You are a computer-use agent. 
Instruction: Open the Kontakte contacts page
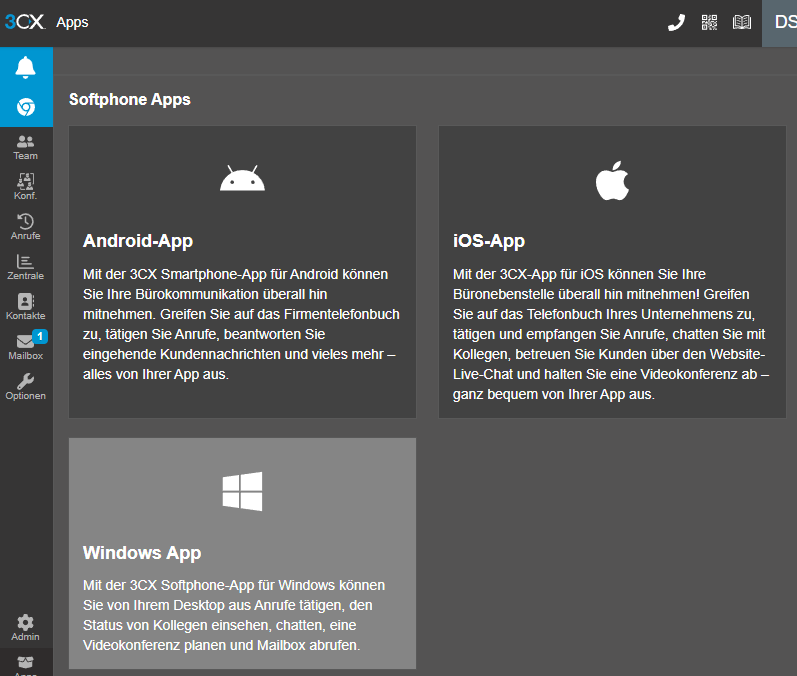coord(25,306)
